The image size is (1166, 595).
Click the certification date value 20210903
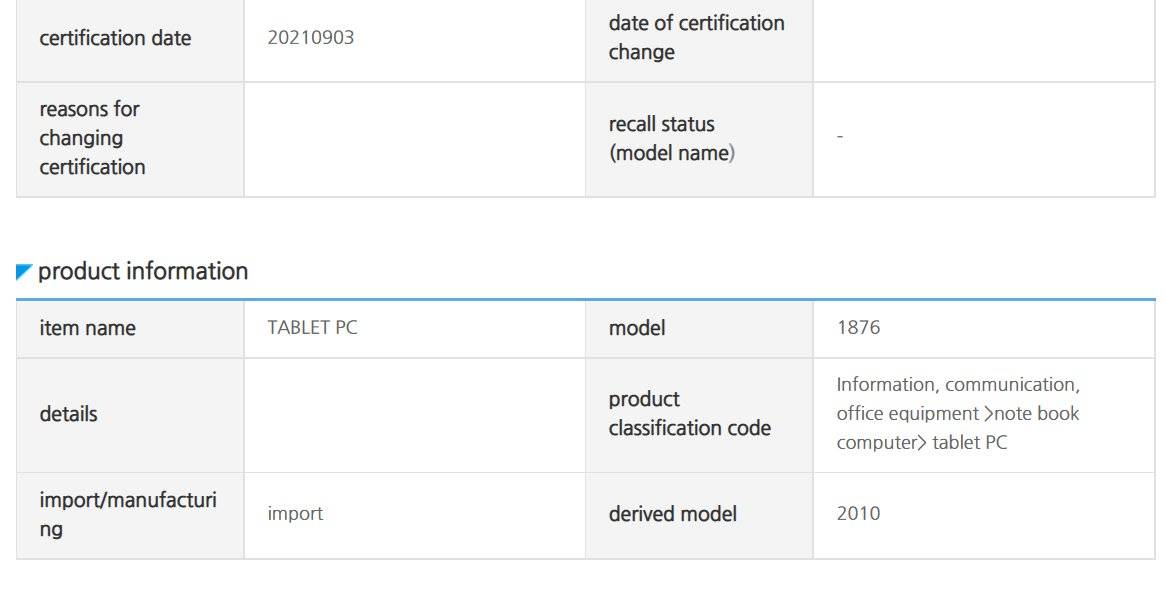pyautogui.click(x=311, y=38)
